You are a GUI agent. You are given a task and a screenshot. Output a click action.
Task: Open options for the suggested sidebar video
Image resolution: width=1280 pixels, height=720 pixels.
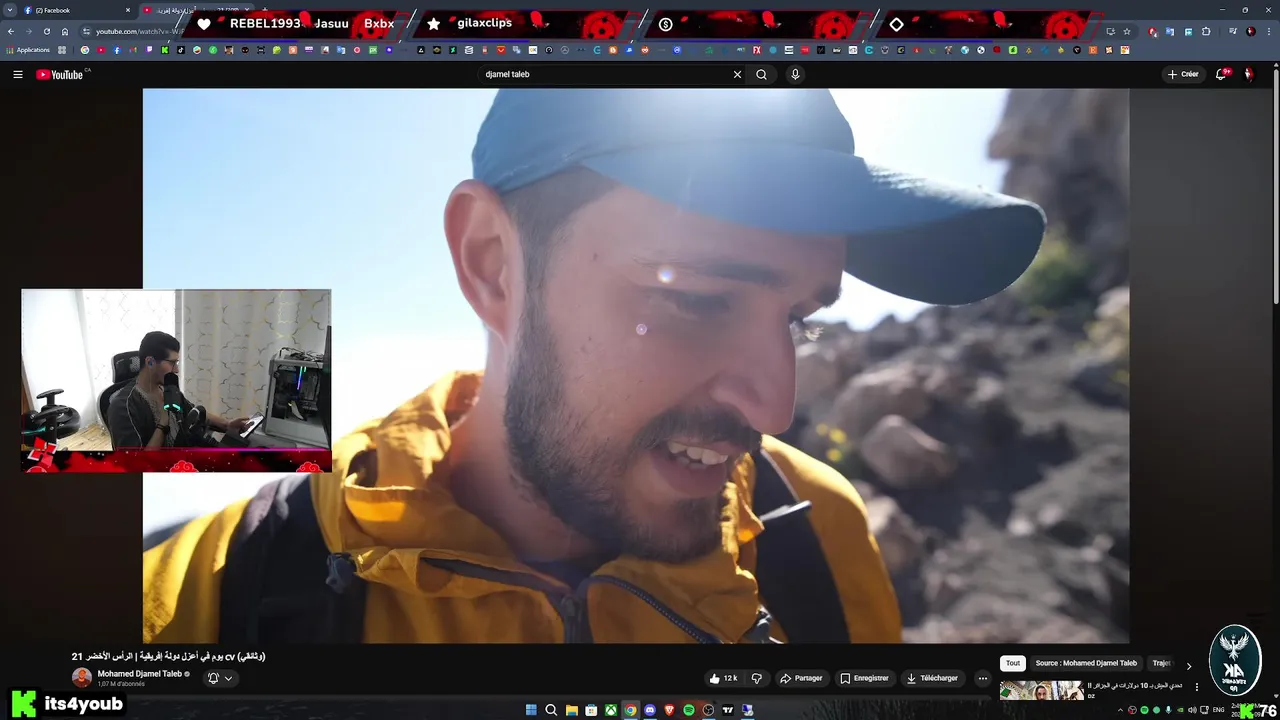pos(1196,687)
